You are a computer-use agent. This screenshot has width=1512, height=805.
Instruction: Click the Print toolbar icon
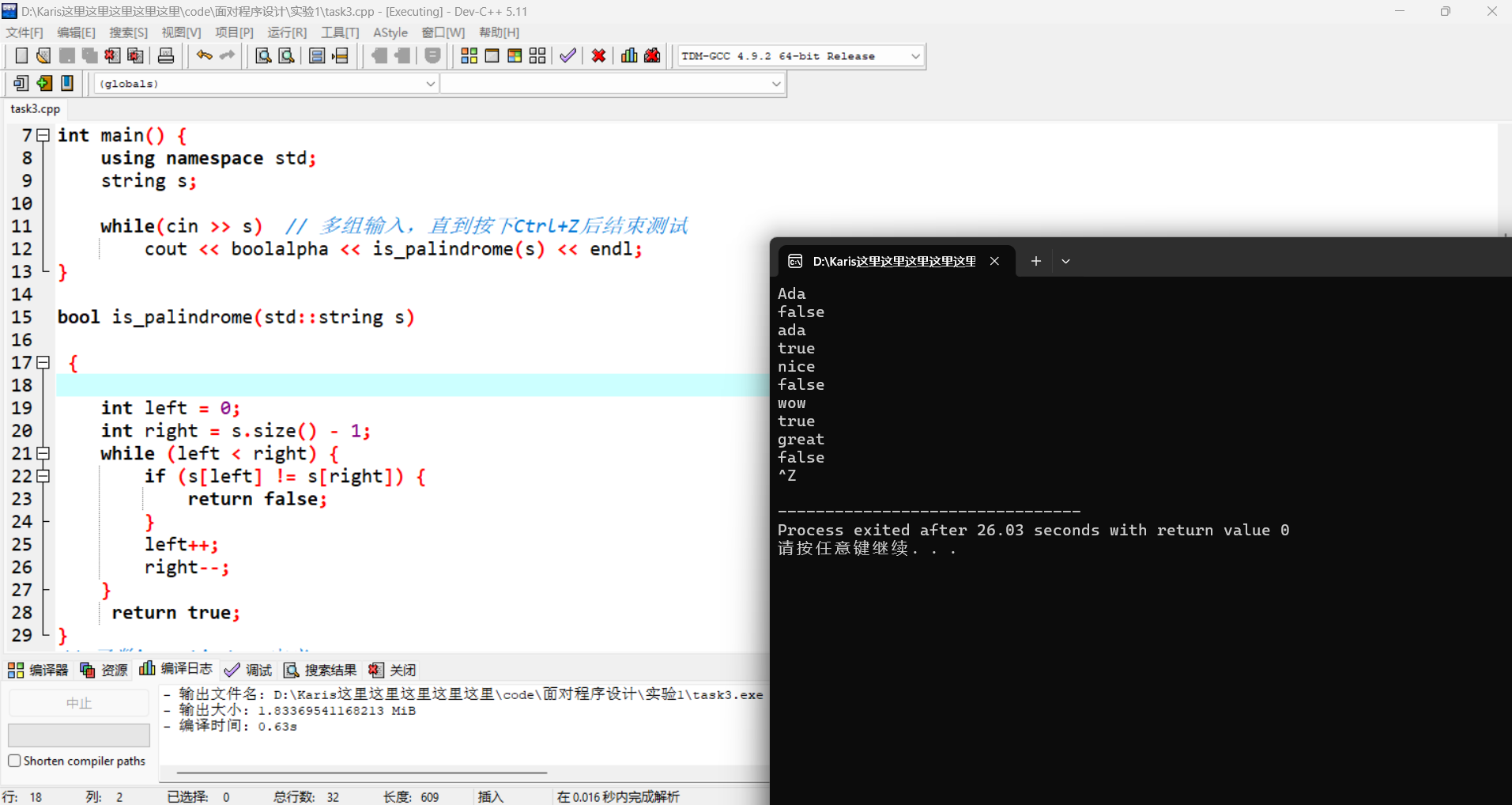tap(166, 55)
